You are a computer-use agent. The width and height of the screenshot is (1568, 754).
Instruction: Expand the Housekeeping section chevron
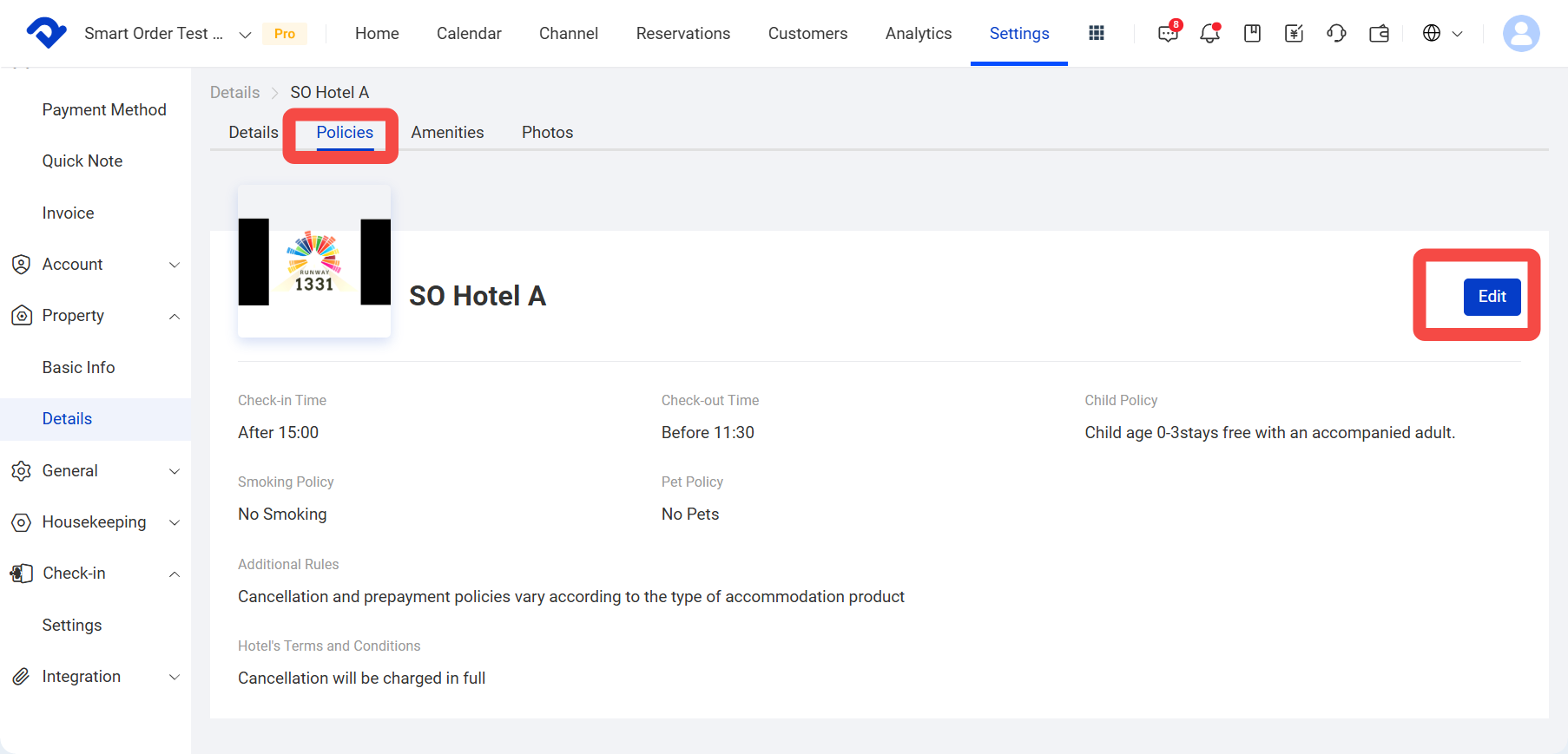(175, 522)
